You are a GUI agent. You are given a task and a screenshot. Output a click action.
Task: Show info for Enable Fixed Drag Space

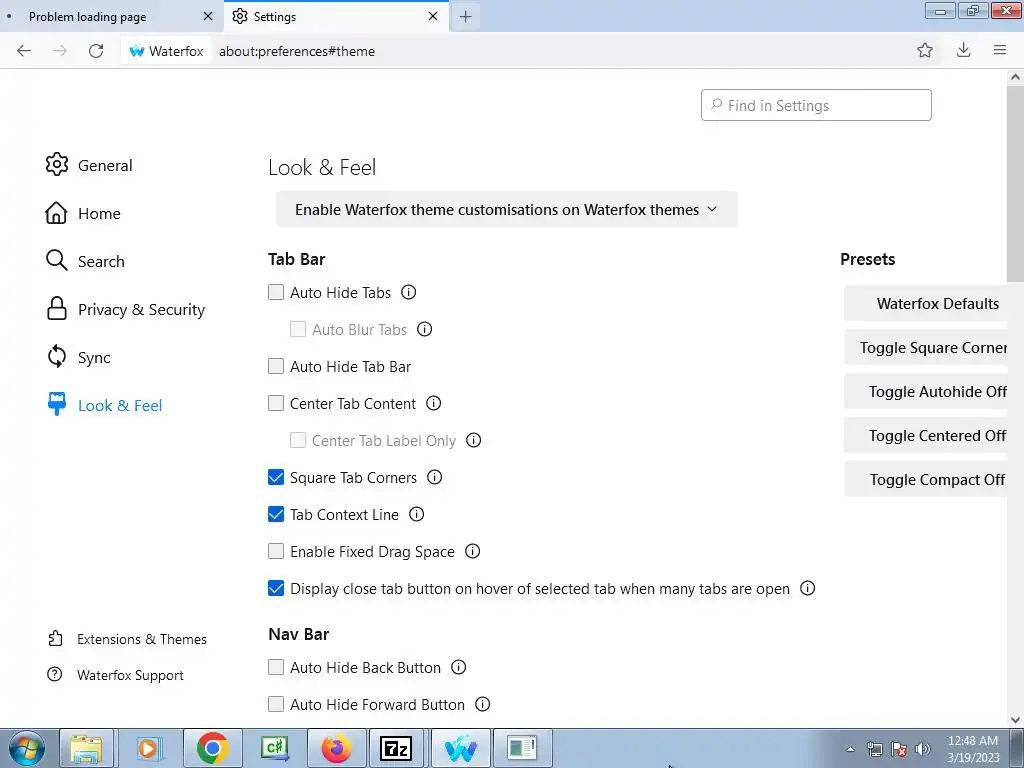pyautogui.click(x=472, y=551)
